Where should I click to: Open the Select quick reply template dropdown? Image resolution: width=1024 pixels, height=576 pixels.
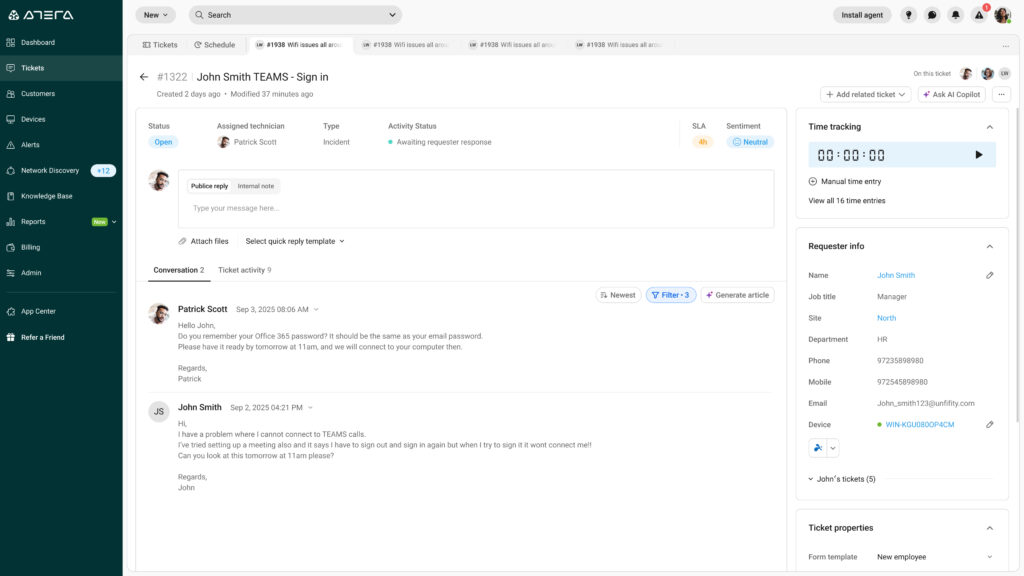click(x=294, y=241)
